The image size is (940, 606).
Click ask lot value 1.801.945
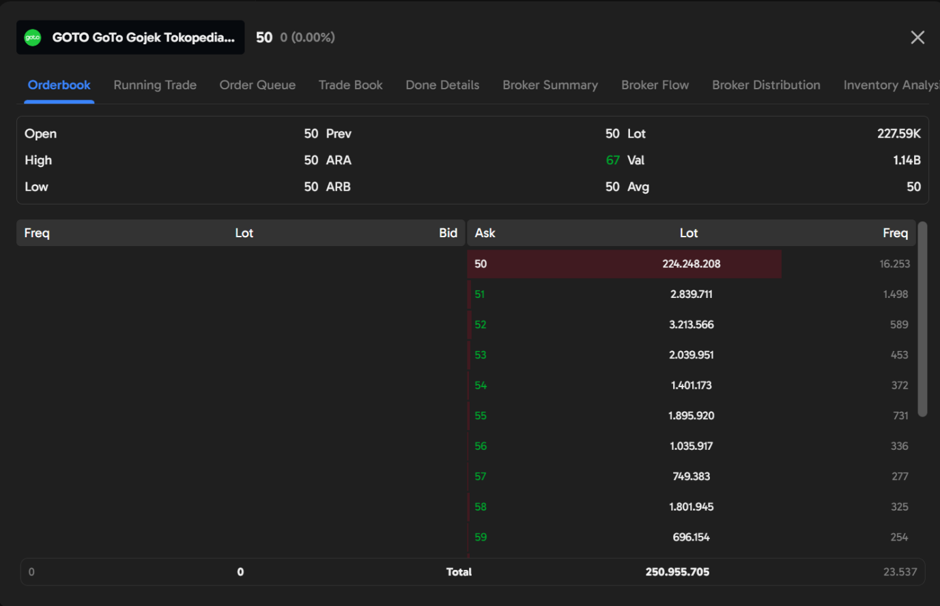[691, 506]
